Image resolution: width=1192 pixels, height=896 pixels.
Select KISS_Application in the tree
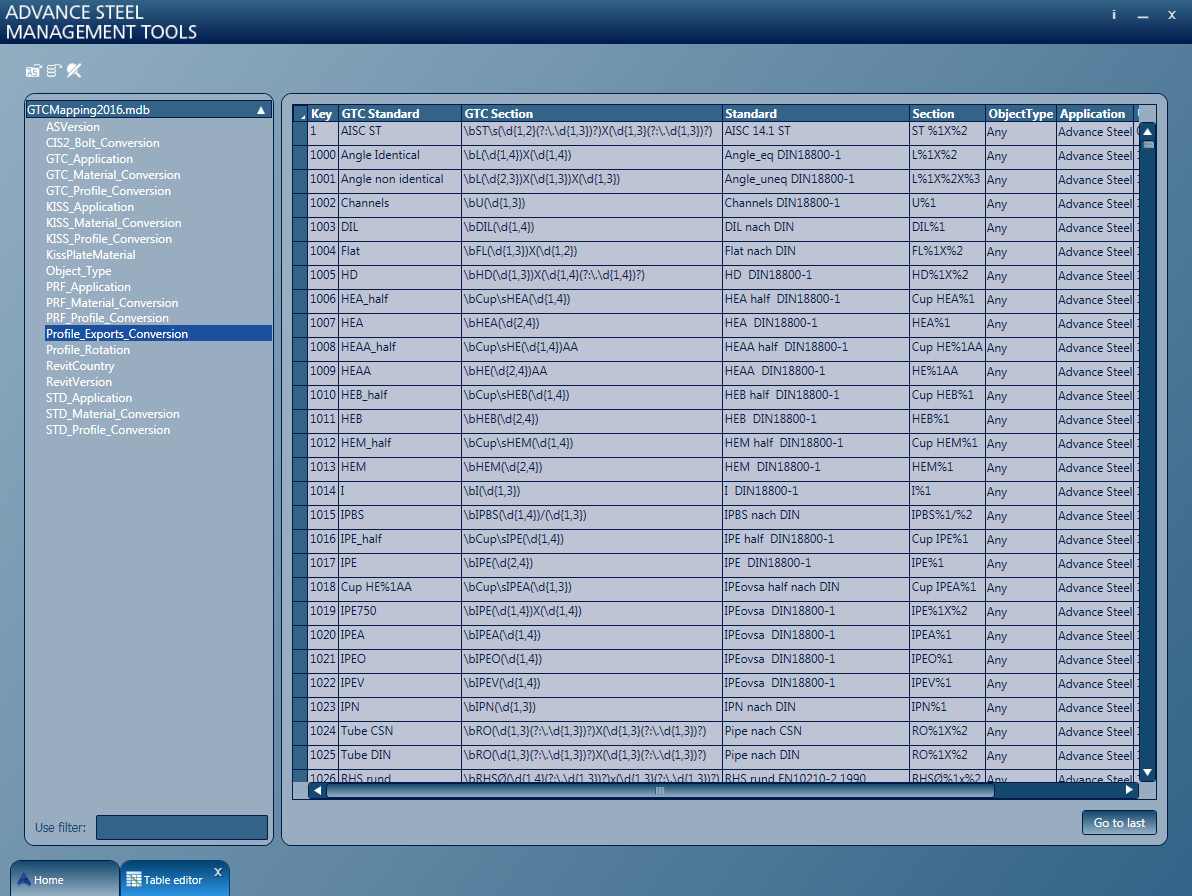coord(90,207)
